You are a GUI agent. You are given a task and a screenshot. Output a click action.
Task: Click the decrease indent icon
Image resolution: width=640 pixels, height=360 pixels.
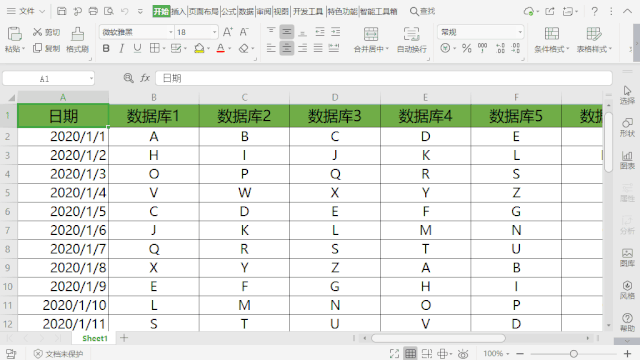[x=320, y=32]
